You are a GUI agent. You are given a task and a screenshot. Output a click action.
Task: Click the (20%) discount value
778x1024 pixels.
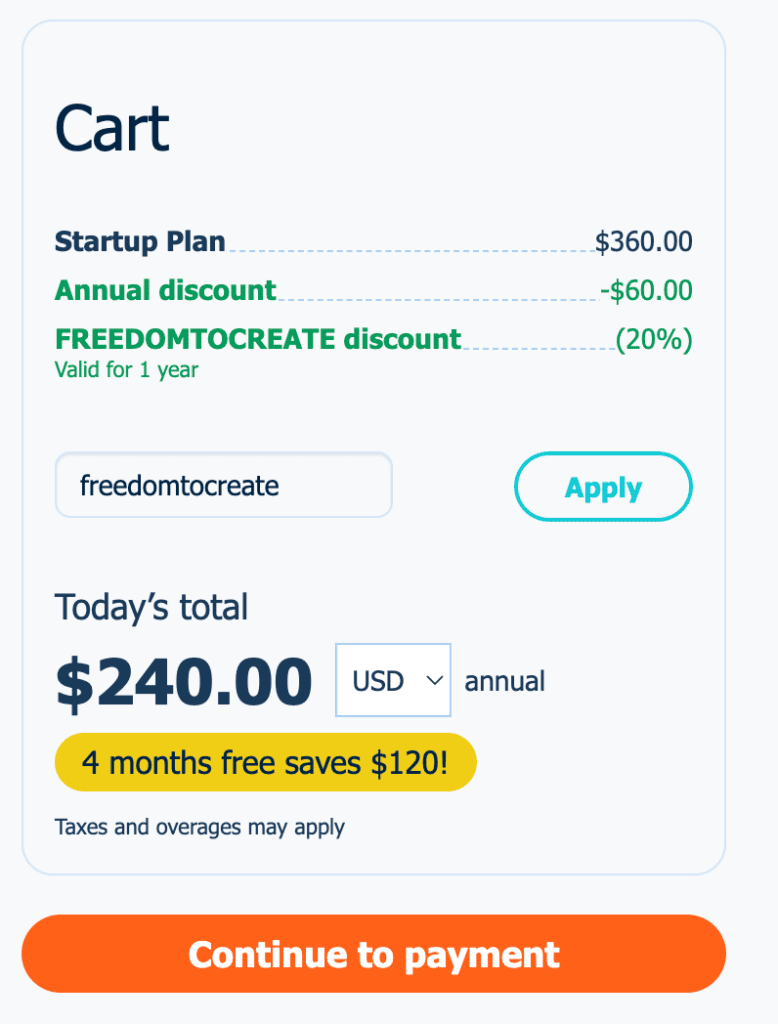tap(654, 340)
